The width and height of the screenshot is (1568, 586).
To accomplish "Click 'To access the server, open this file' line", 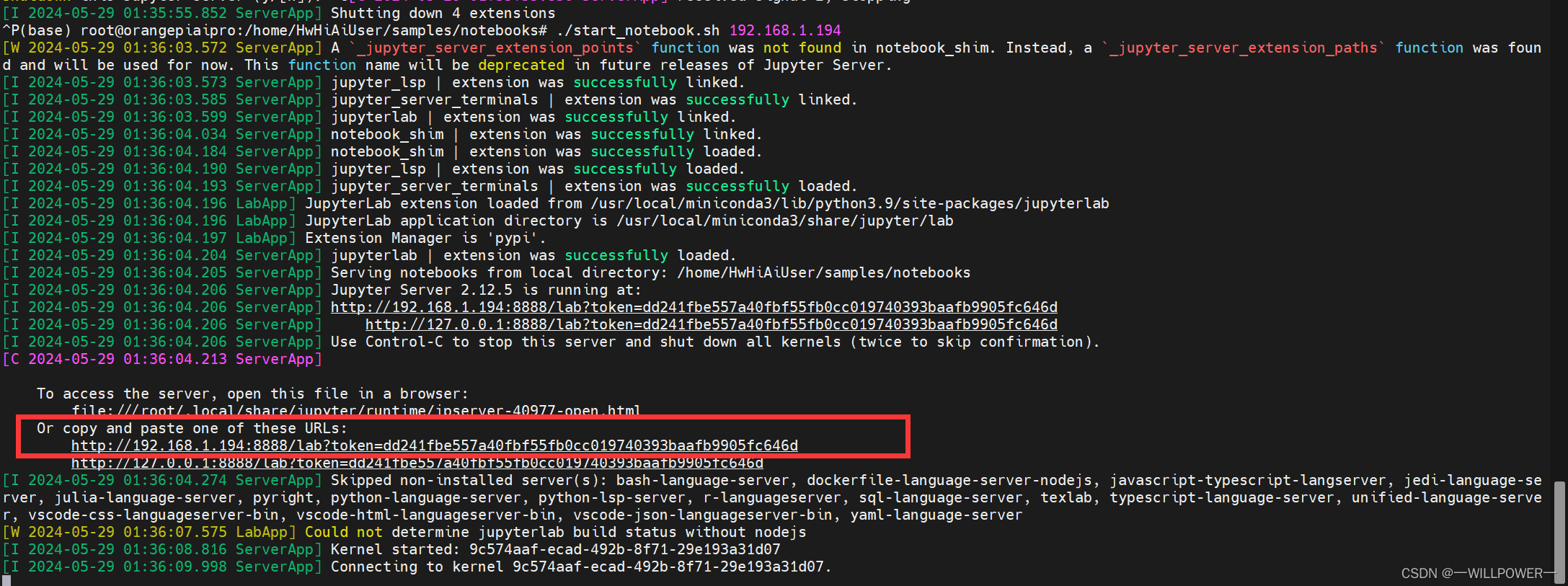I will [252, 394].
